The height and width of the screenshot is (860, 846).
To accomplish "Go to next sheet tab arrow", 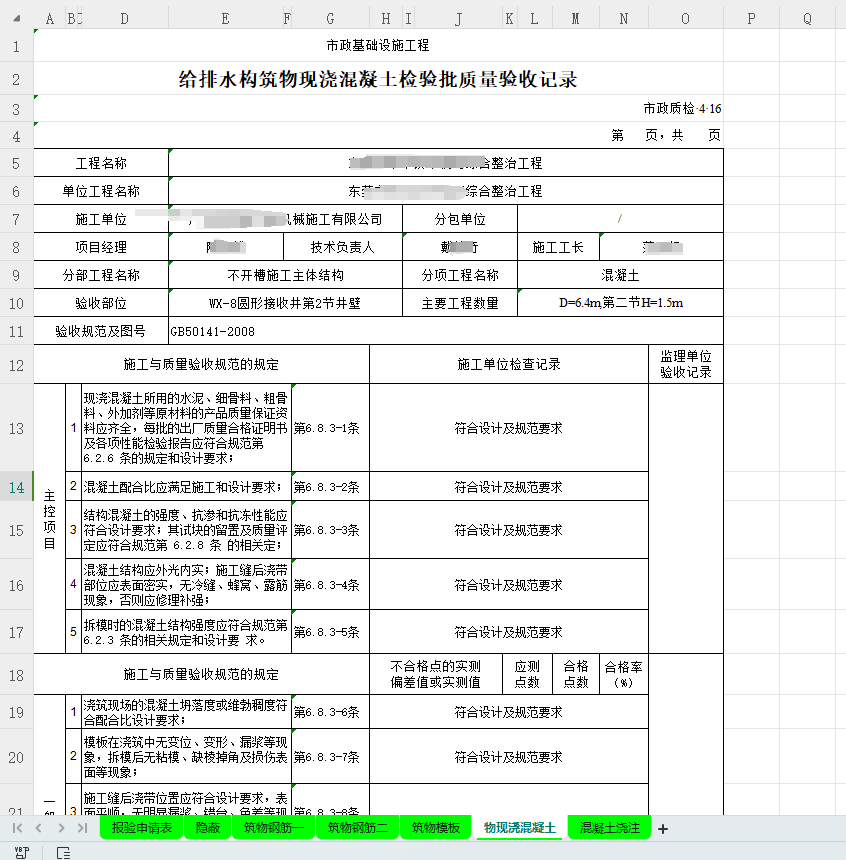I will click(61, 828).
